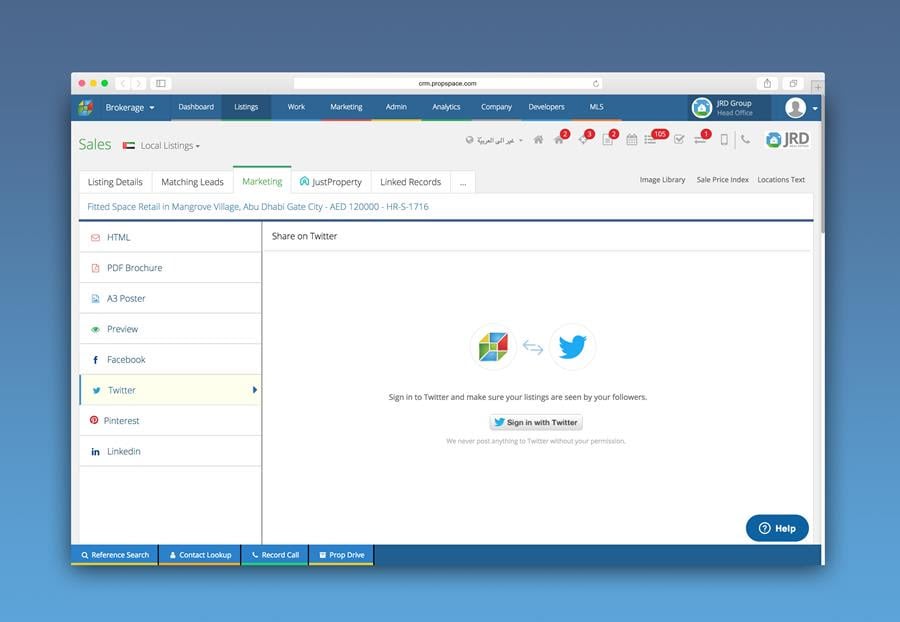Click the user profile avatar
Image resolution: width=900 pixels, height=622 pixels.
point(795,107)
